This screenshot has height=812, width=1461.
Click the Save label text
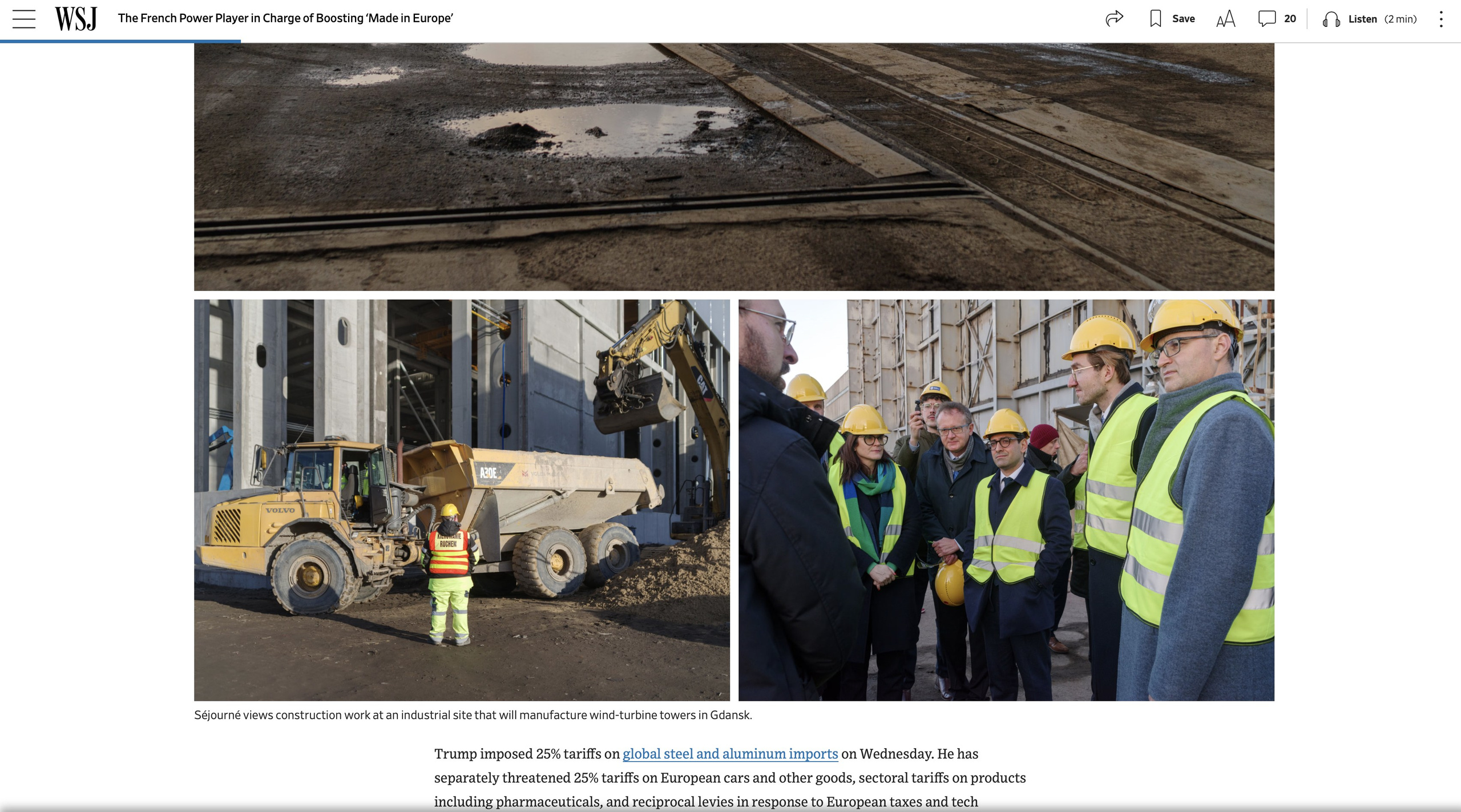click(1183, 19)
